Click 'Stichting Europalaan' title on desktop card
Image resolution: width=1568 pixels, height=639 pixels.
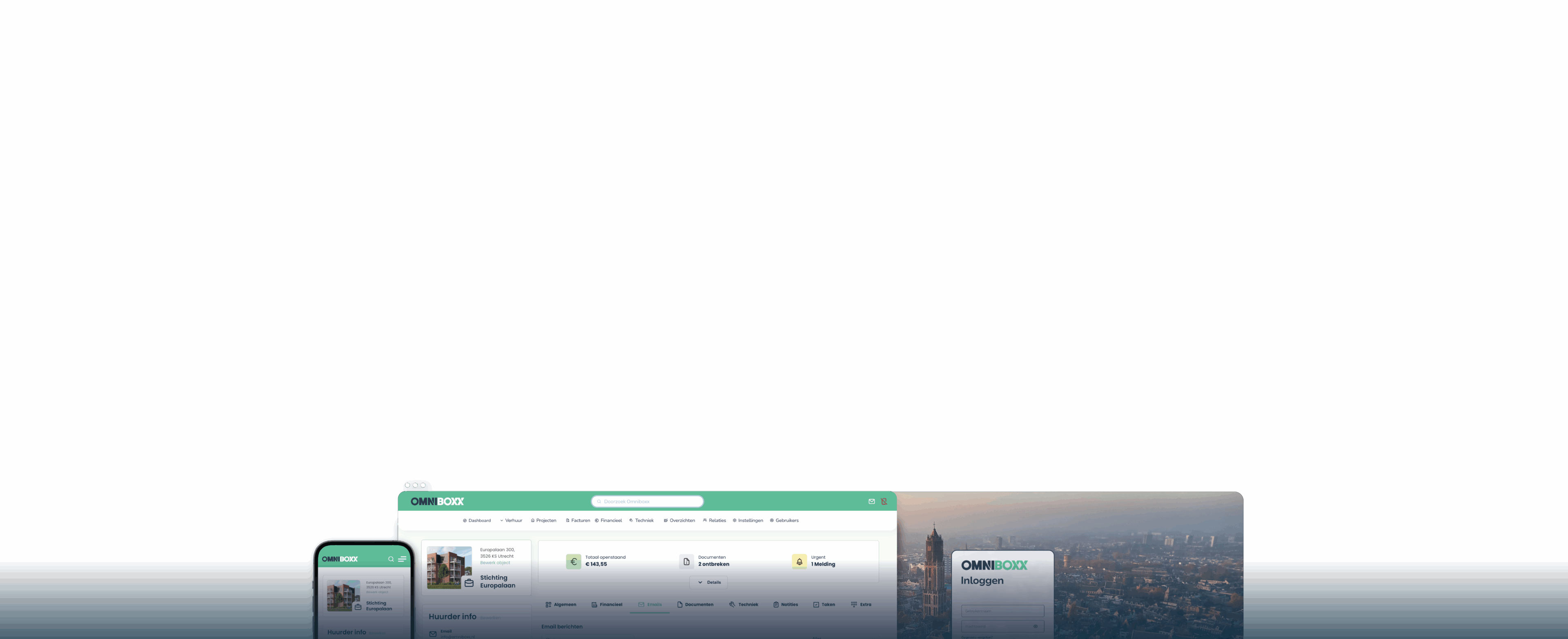tap(497, 582)
